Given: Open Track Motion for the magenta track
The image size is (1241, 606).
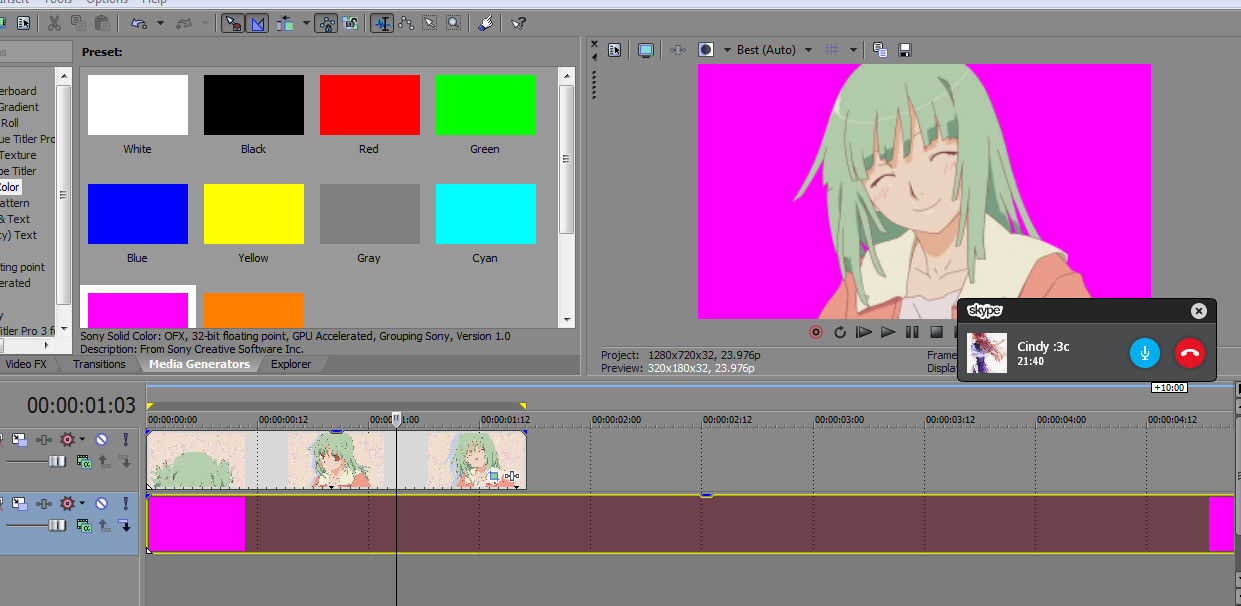Looking at the screenshot, I should click(20, 502).
